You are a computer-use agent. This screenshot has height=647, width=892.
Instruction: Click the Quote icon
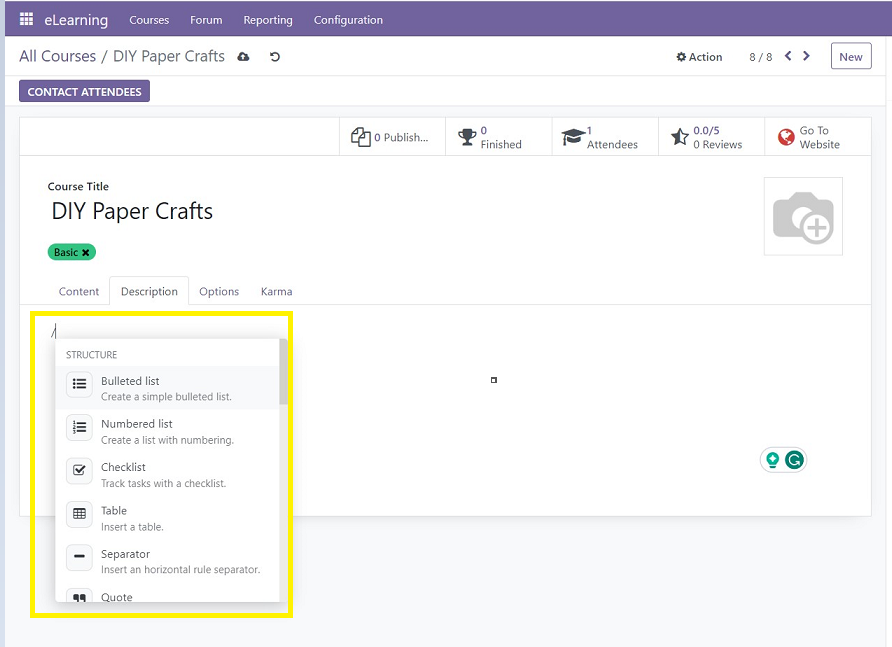[79, 596]
